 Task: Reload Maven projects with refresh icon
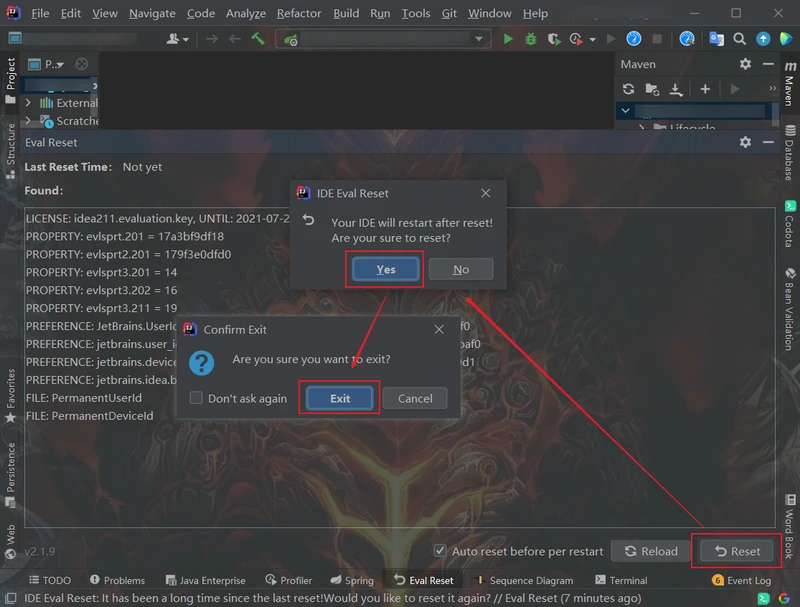(628, 89)
